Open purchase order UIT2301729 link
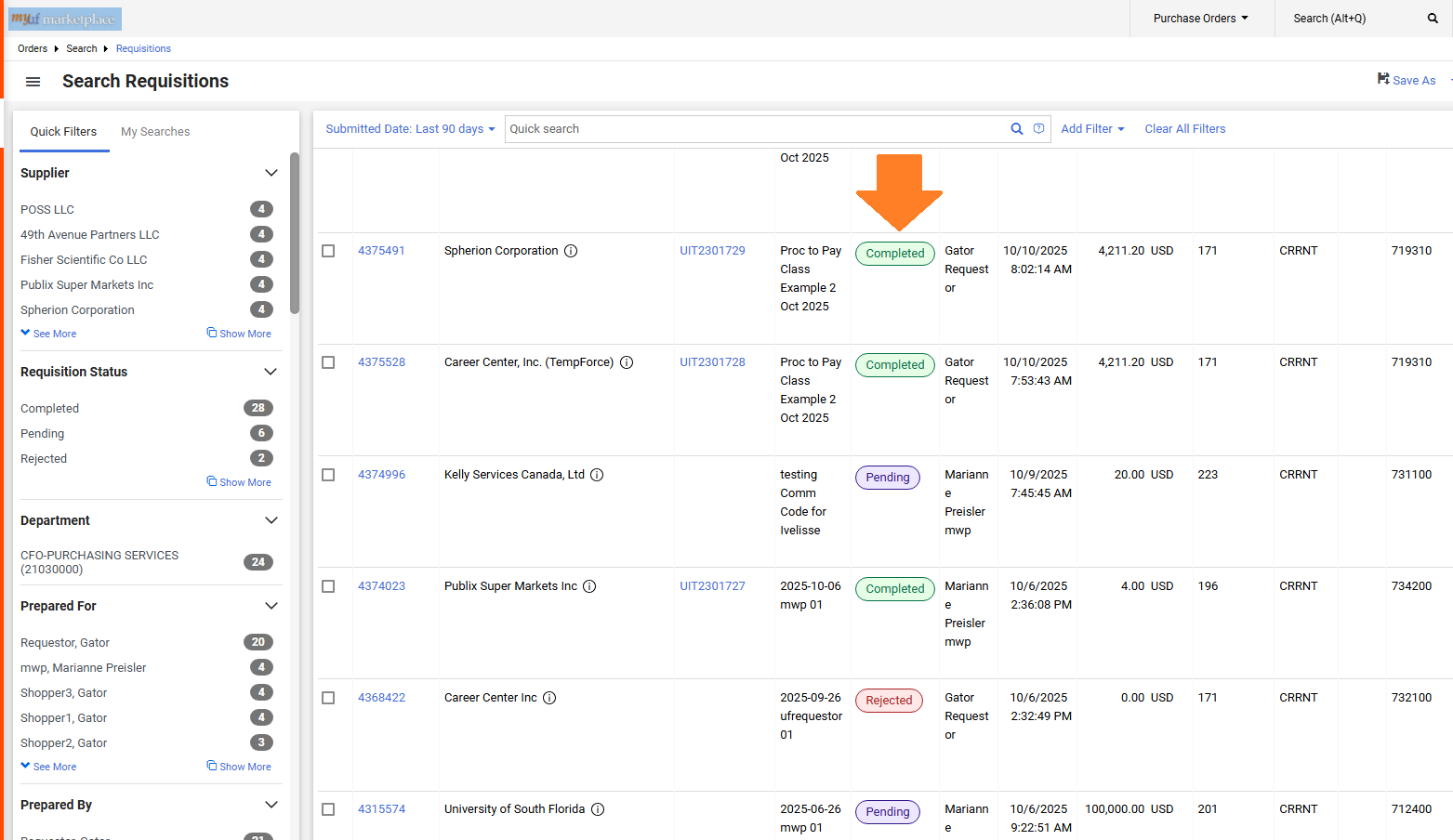 tap(712, 251)
